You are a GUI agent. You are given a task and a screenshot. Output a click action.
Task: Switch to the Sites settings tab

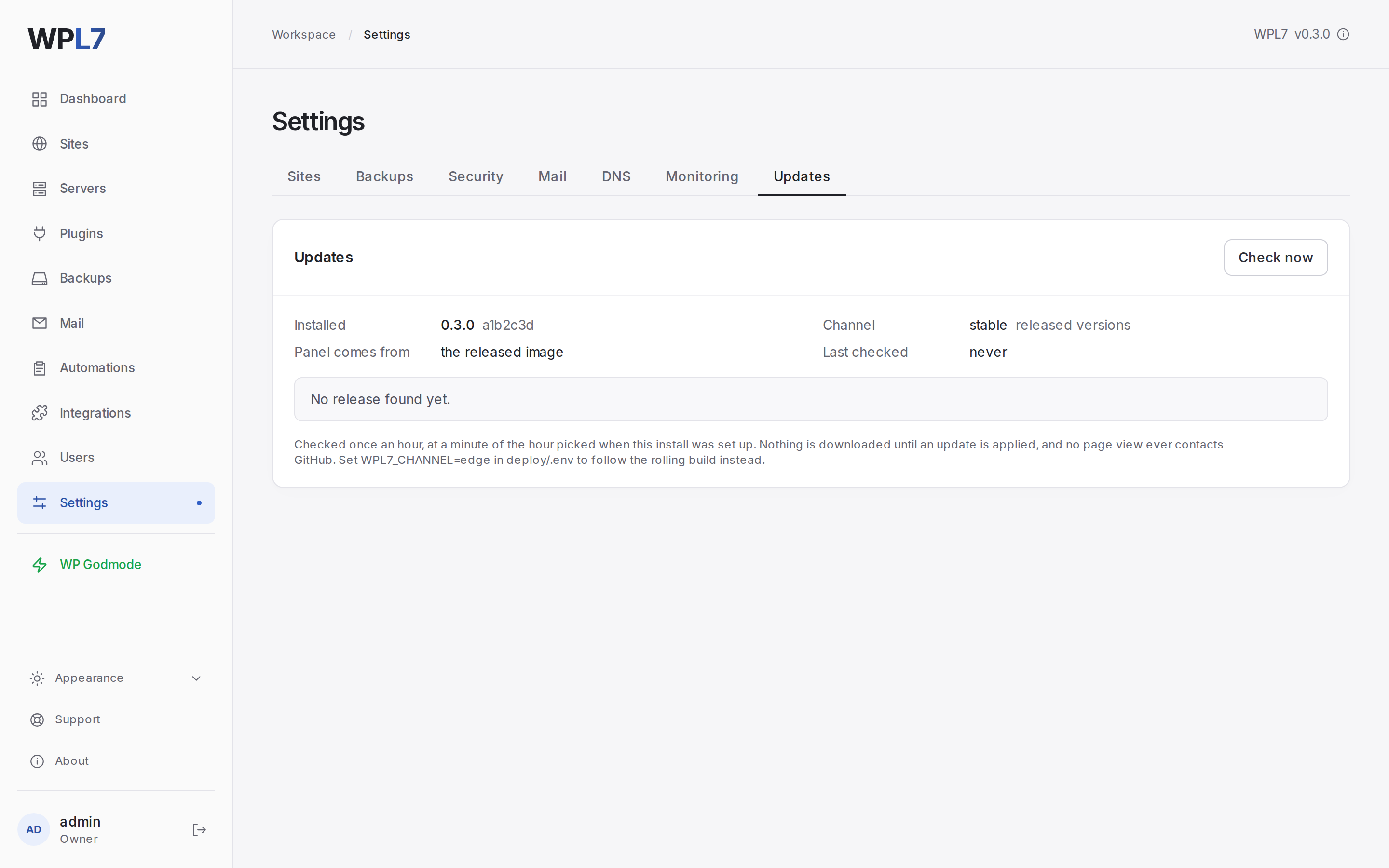click(304, 176)
